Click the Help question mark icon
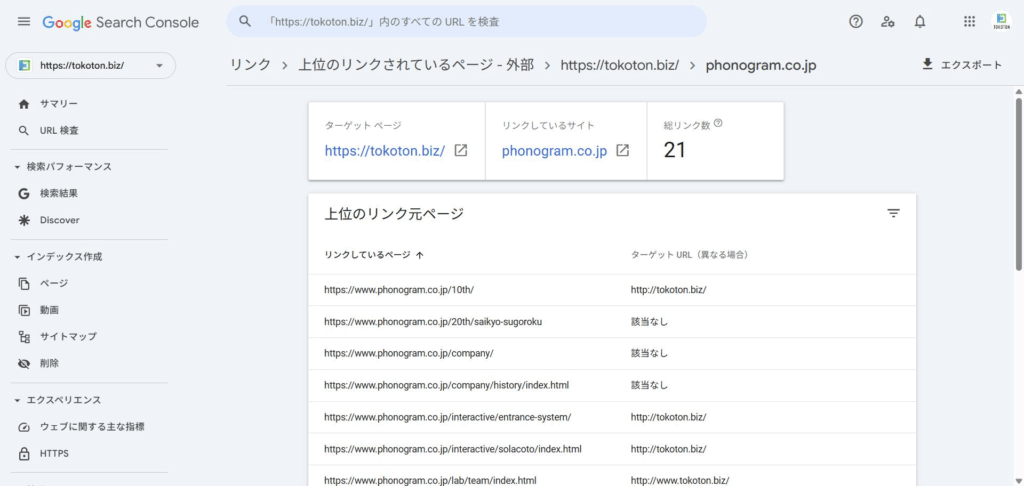Viewport: 1024px width, 486px height. tap(855, 22)
